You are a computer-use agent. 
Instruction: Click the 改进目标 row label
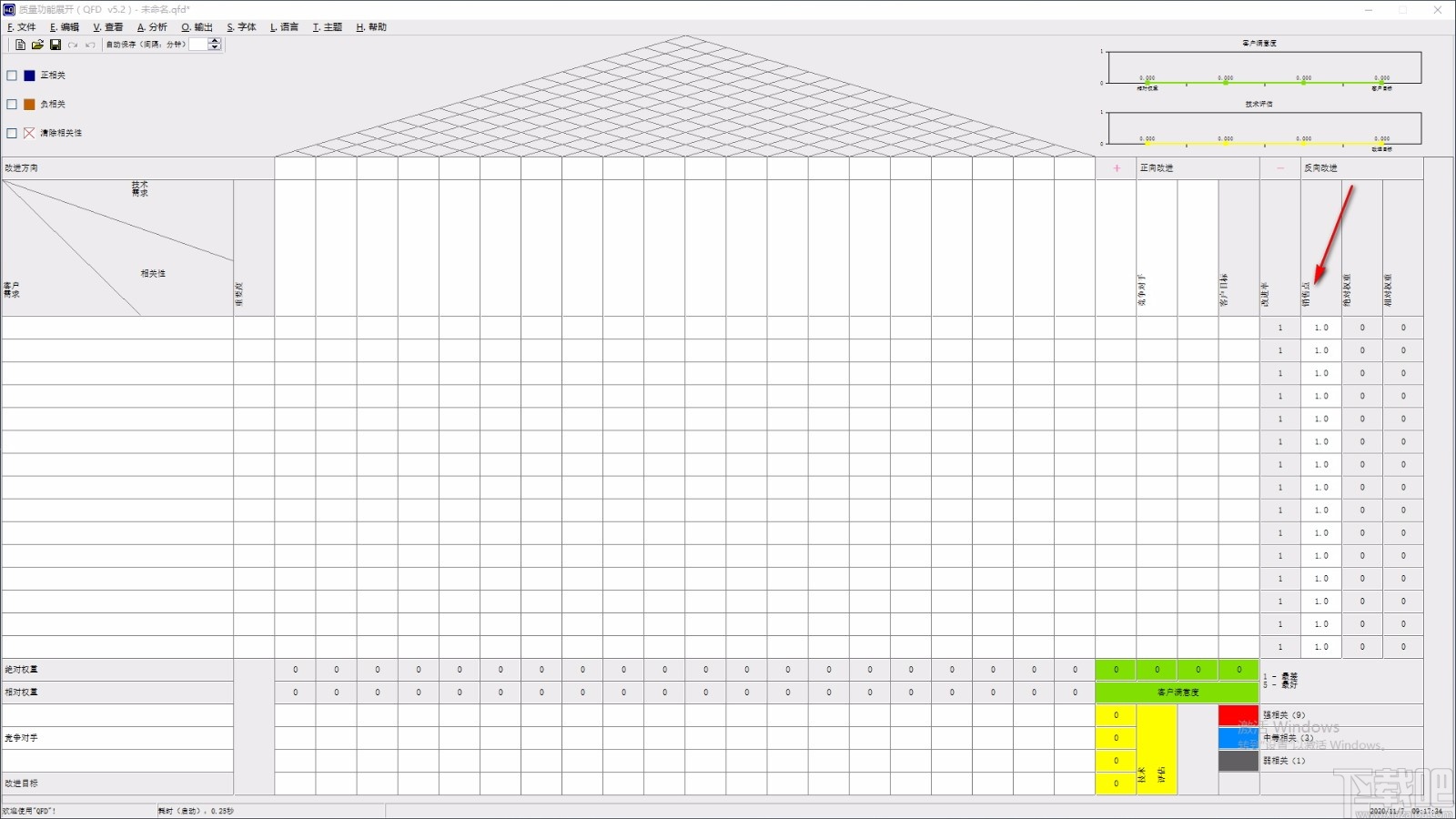117,784
